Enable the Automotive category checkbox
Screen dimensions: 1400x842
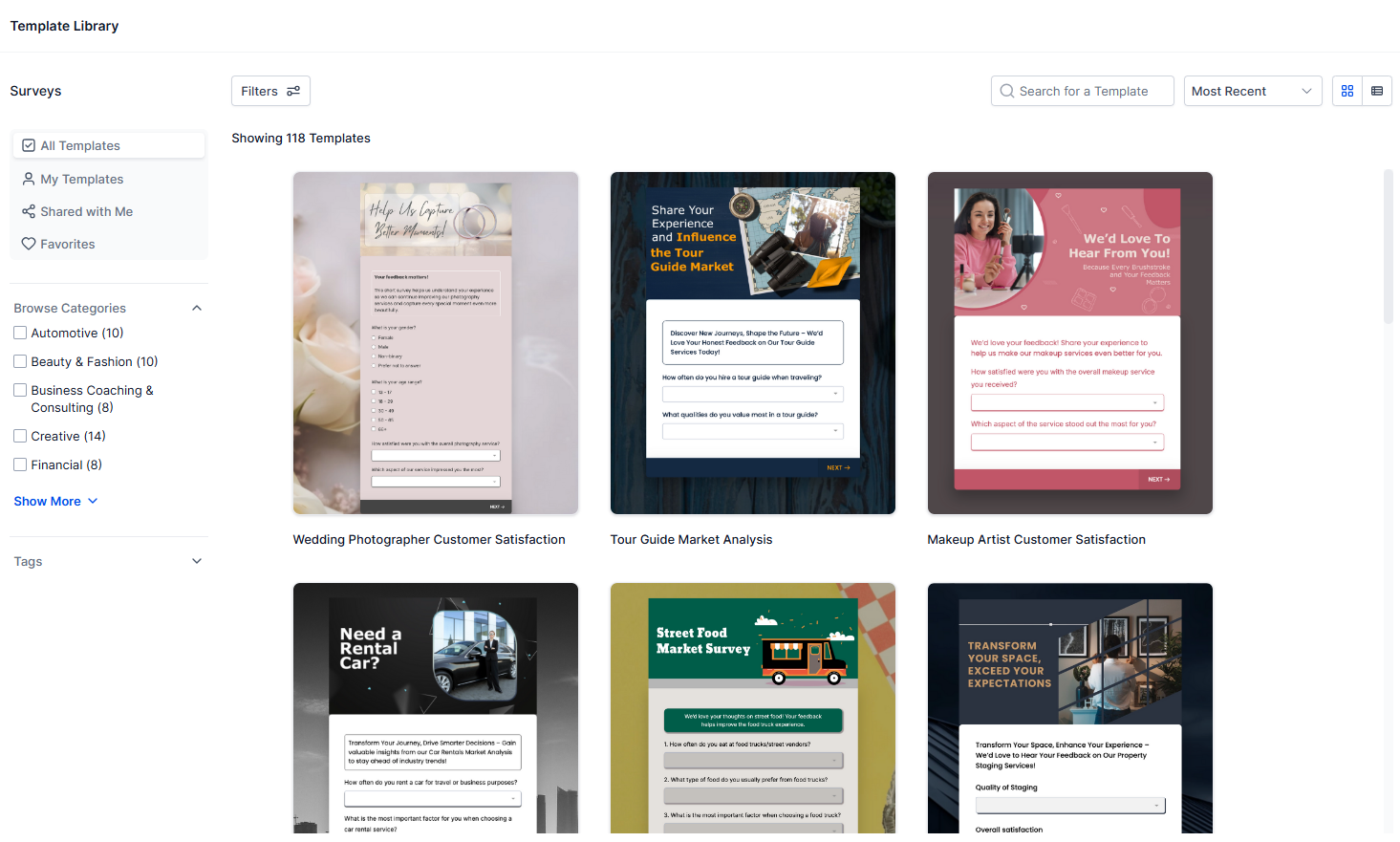[x=19, y=333]
